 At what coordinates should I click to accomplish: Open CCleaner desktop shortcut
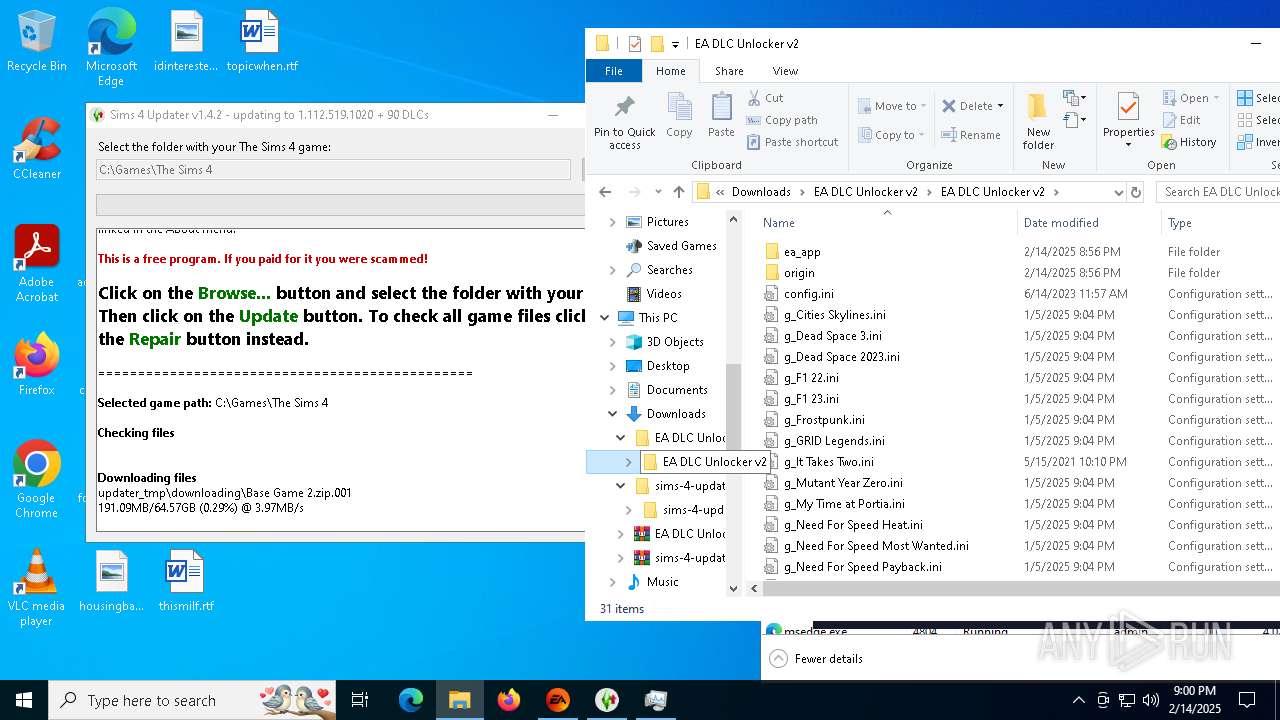pos(37,148)
